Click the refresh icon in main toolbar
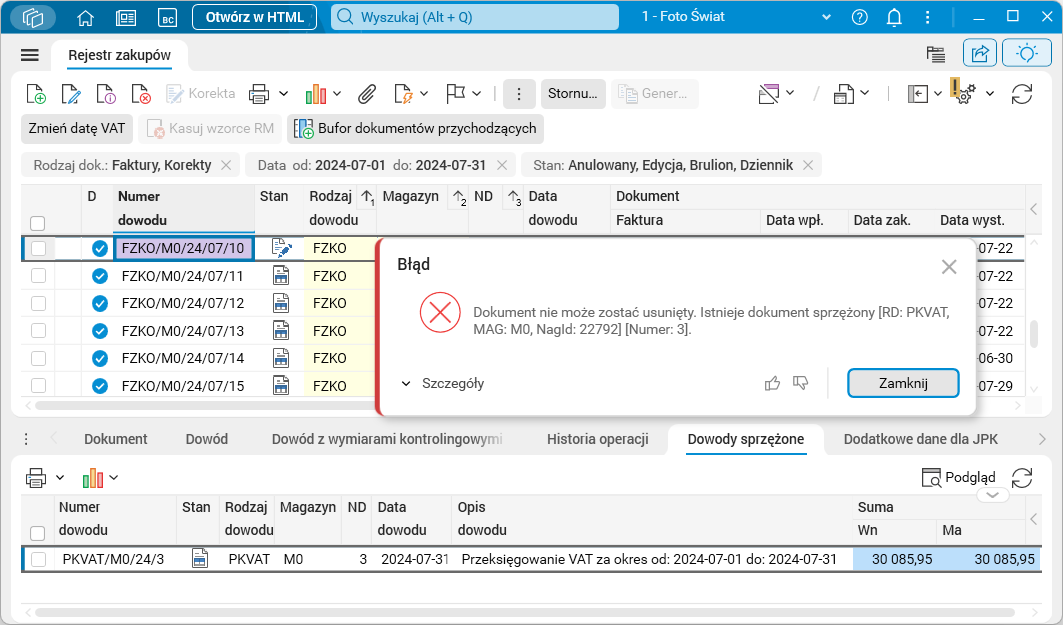Image resolution: width=1063 pixels, height=625 pixels. click(1022, 94)
